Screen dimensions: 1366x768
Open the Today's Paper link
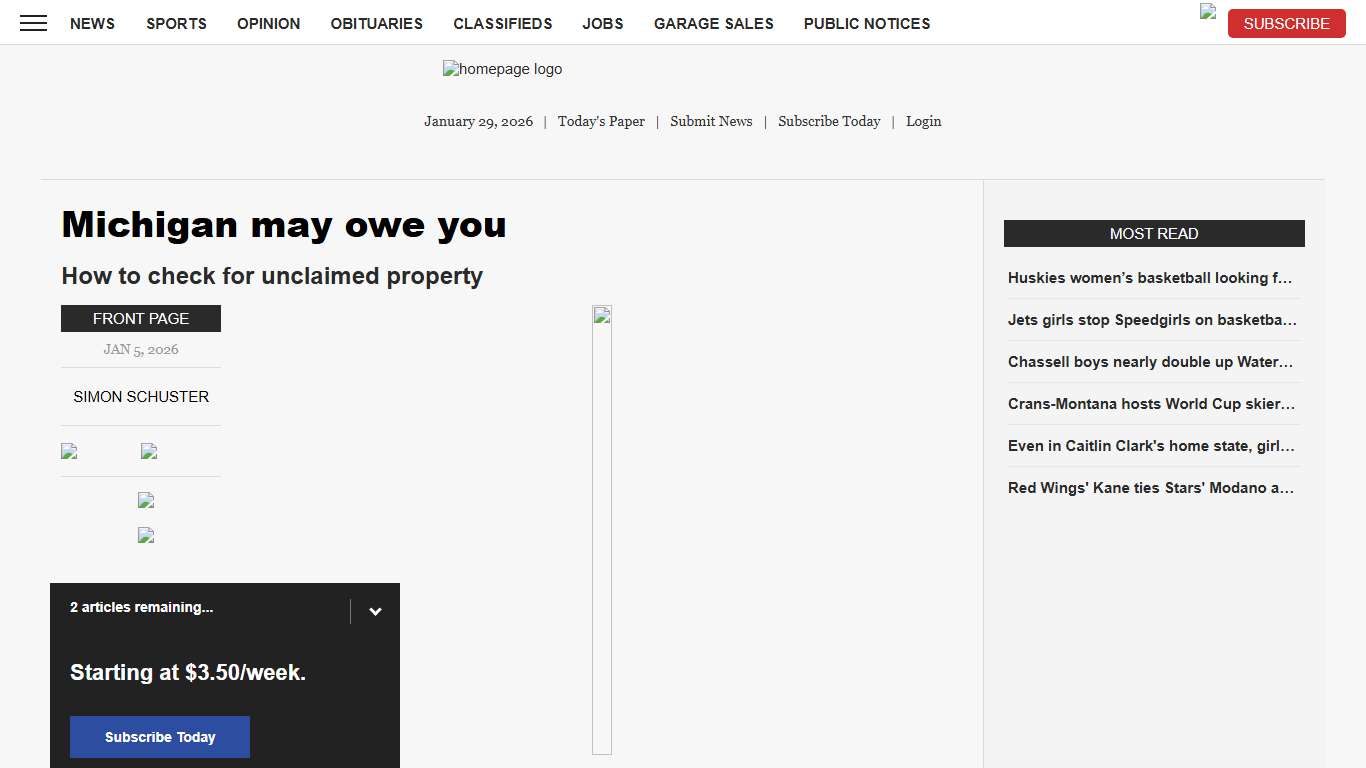tap(601, 121)
